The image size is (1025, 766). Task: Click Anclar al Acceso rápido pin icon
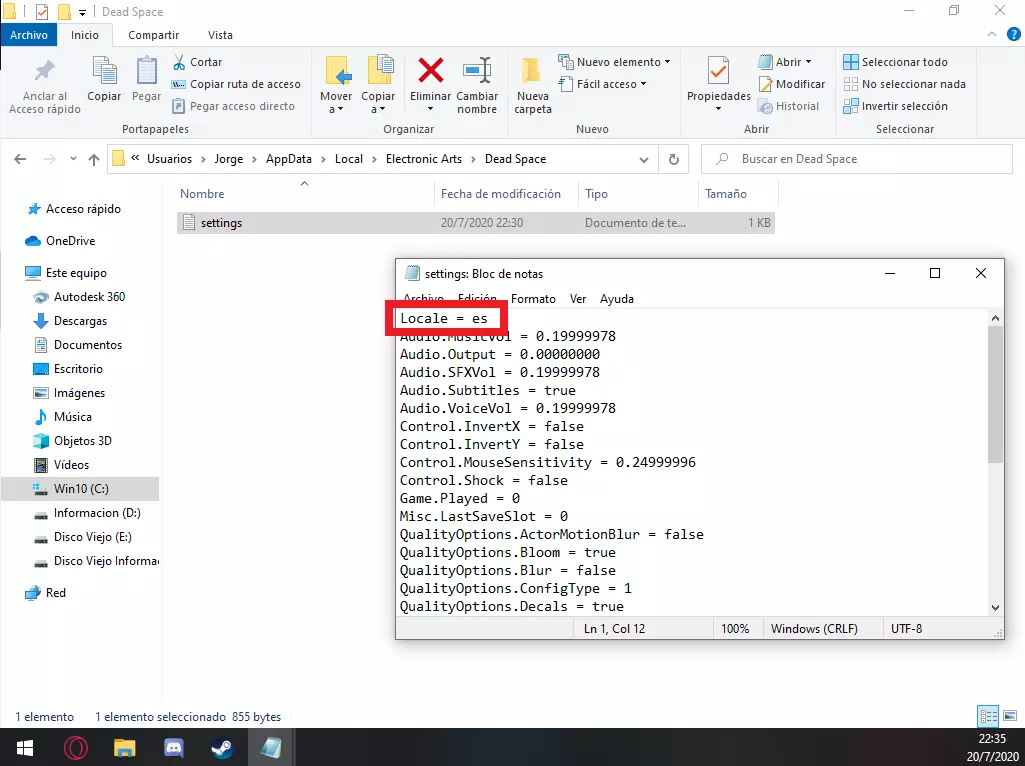point(44,72)
